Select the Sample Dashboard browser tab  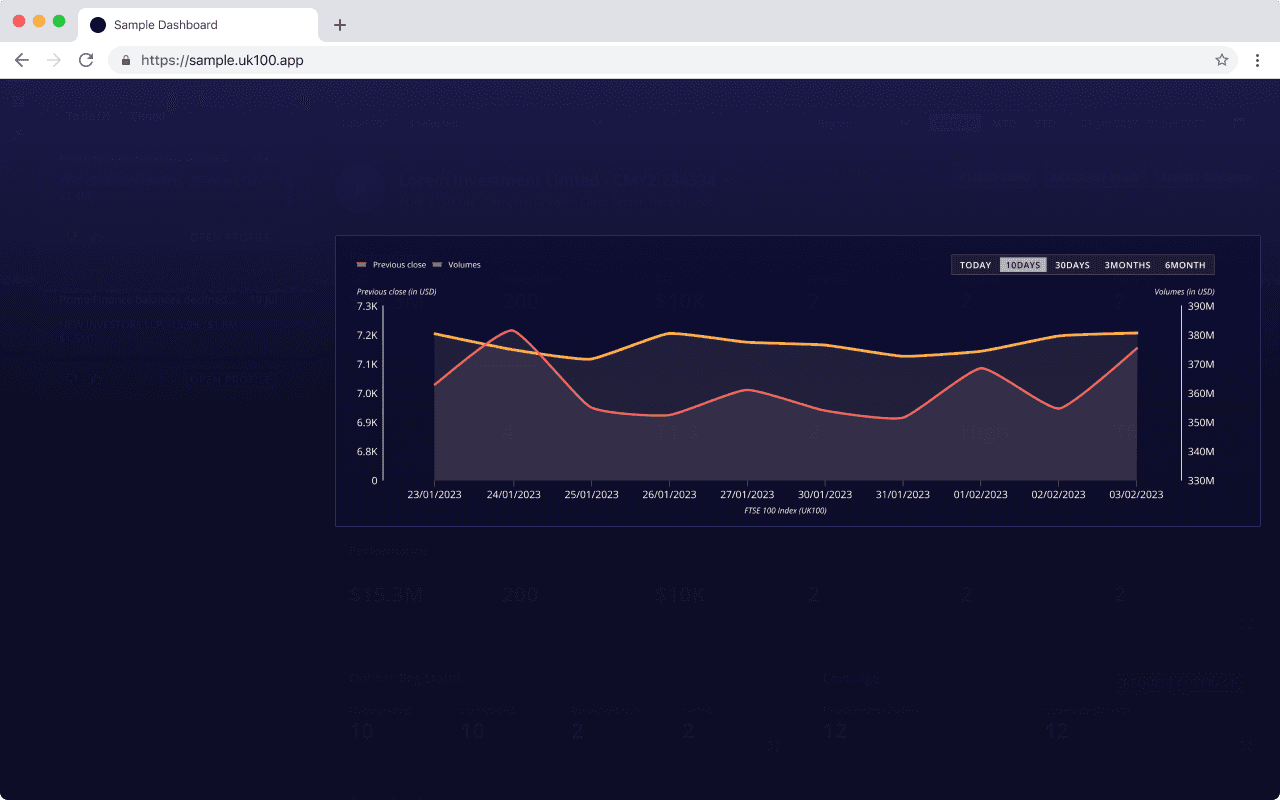tap(198, 25)
